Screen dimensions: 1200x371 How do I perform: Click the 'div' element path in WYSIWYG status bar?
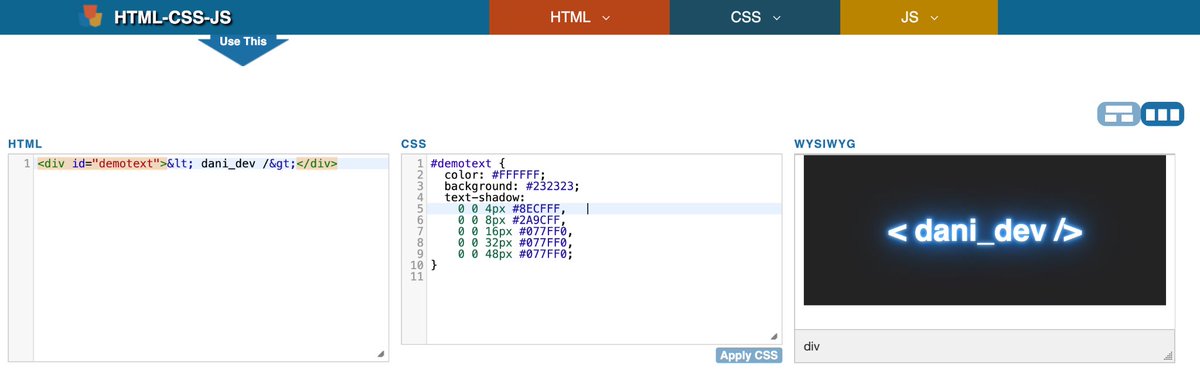pyautogui.click(x=812, y=346)
